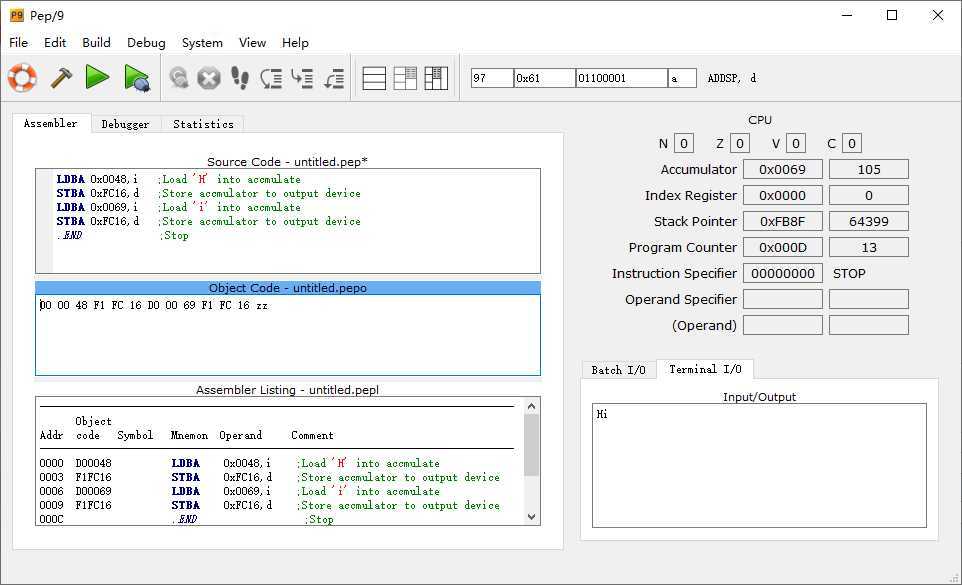This screenshot has height=585, width=962.
Task: Click the greyed interrupt execution icon
Action: tap(179, 78)
